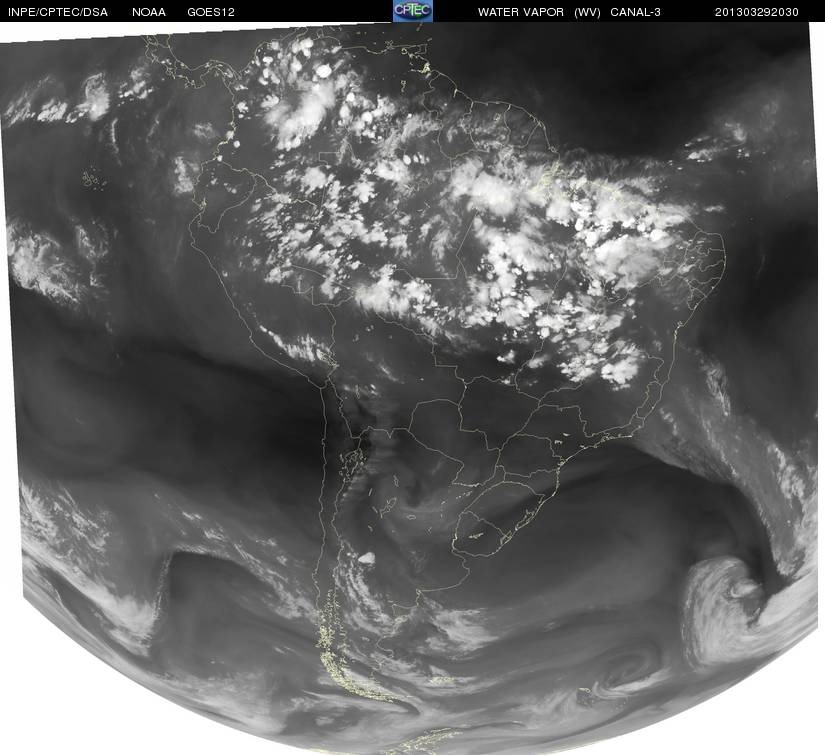
Task: Click the CPTEC logo in the header
Action: coord(413,11)
